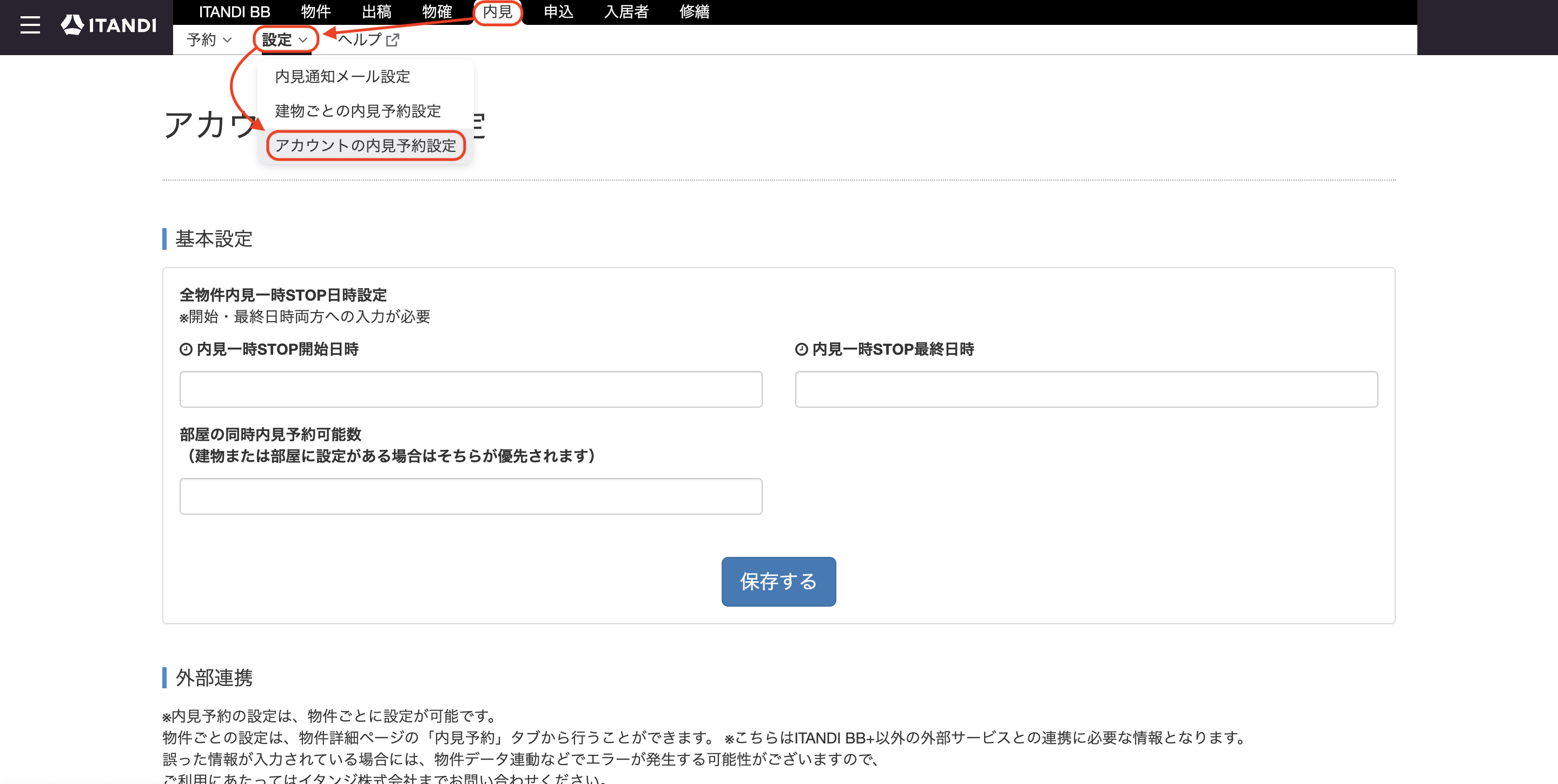The width and height of the screenshot is (1558, 784).
Task: Click the clock icon beside 内見一時STOP開始日時
Action: 186,349
